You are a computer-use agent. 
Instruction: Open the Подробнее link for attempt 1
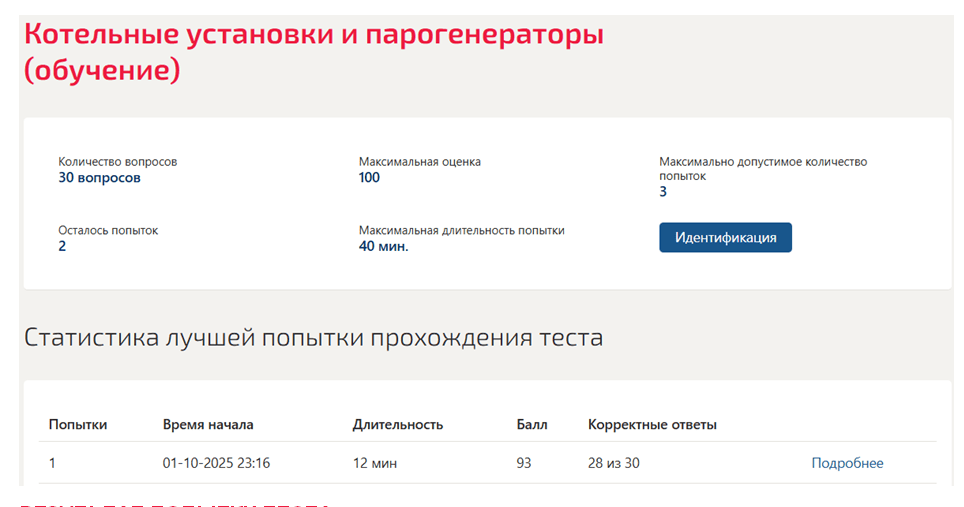click(847, 463)
